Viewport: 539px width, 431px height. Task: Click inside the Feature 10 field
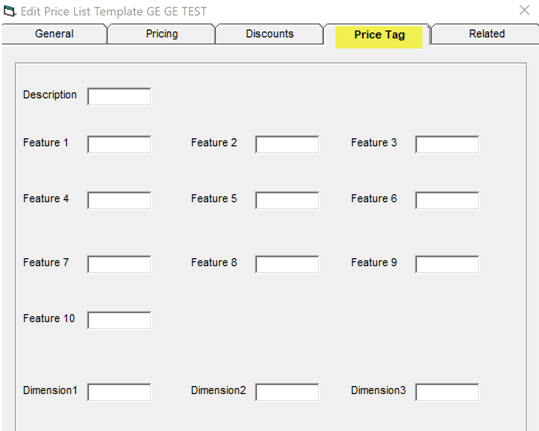tap(119, 320)
